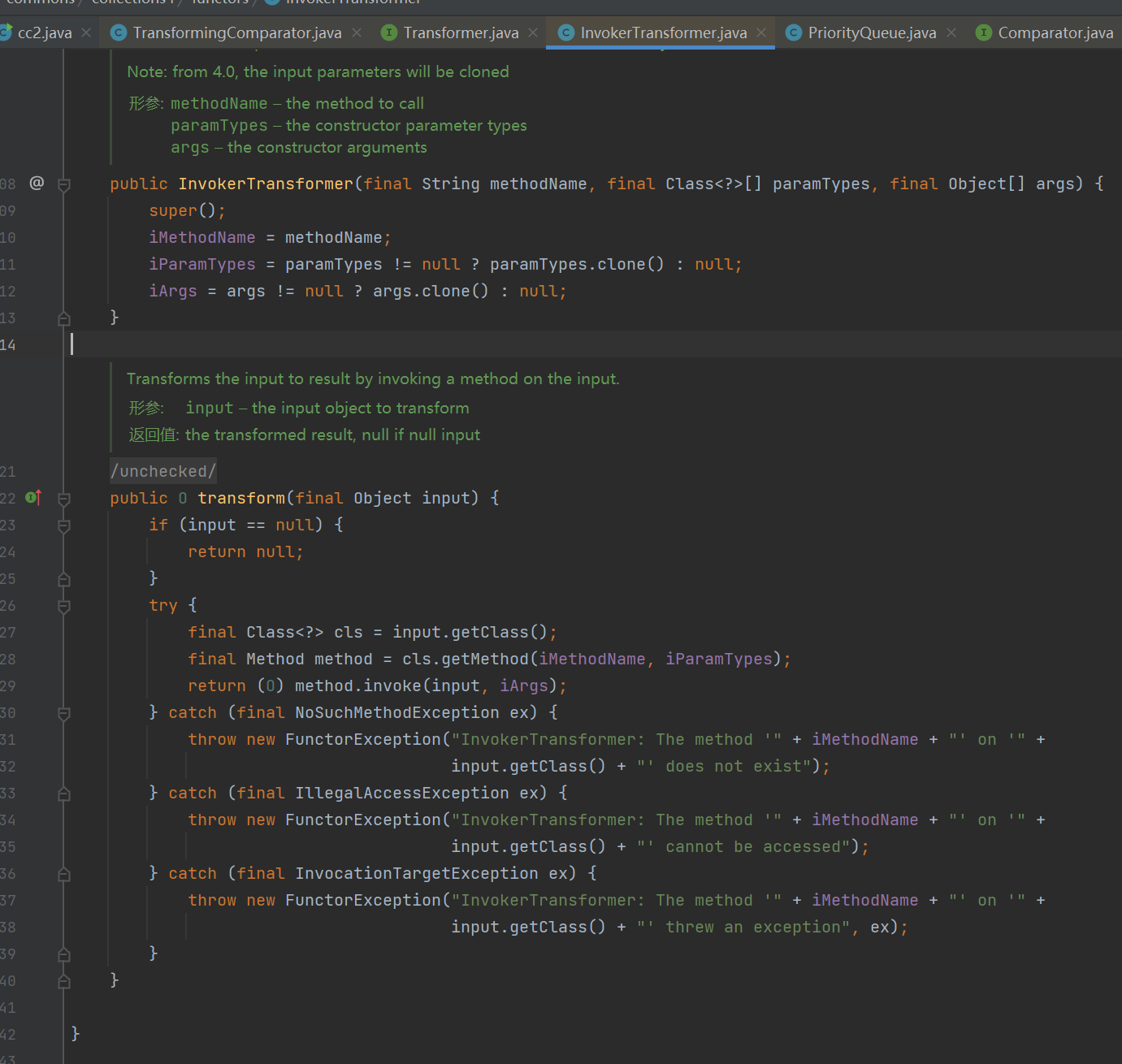The width and height of the screenshot is (1122, 1064).
Task: Open the PriorityQueue.java tab
Action: (x=872, y=32)
